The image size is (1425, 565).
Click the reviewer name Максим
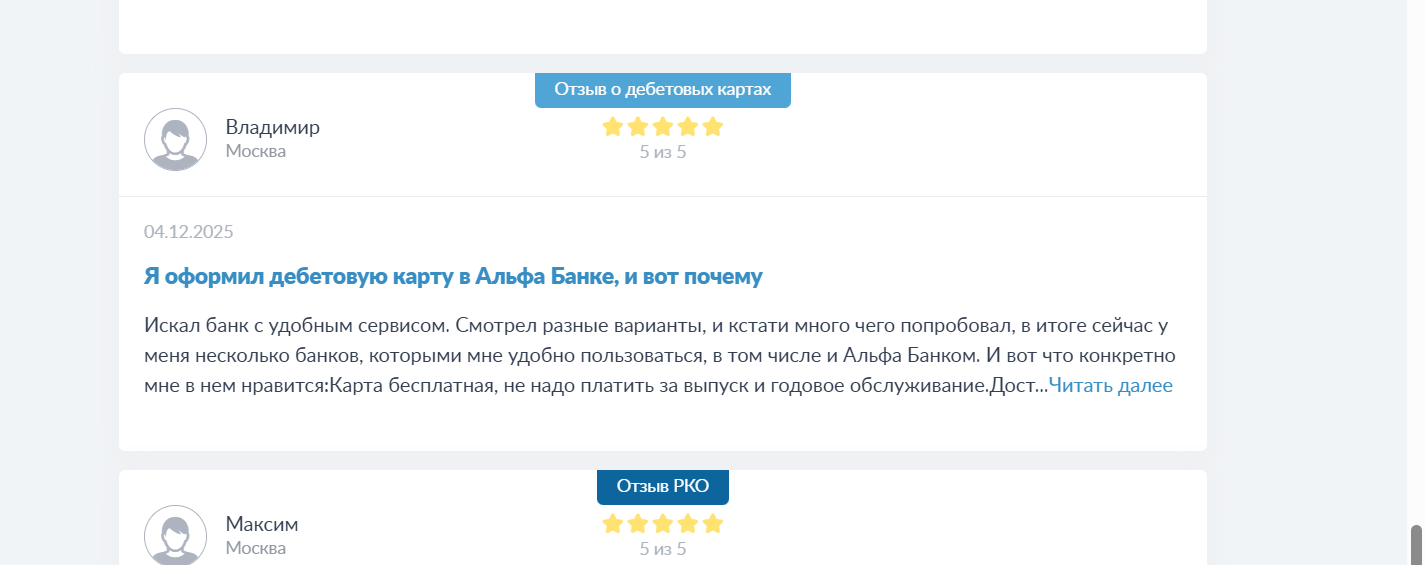[262, 524]
